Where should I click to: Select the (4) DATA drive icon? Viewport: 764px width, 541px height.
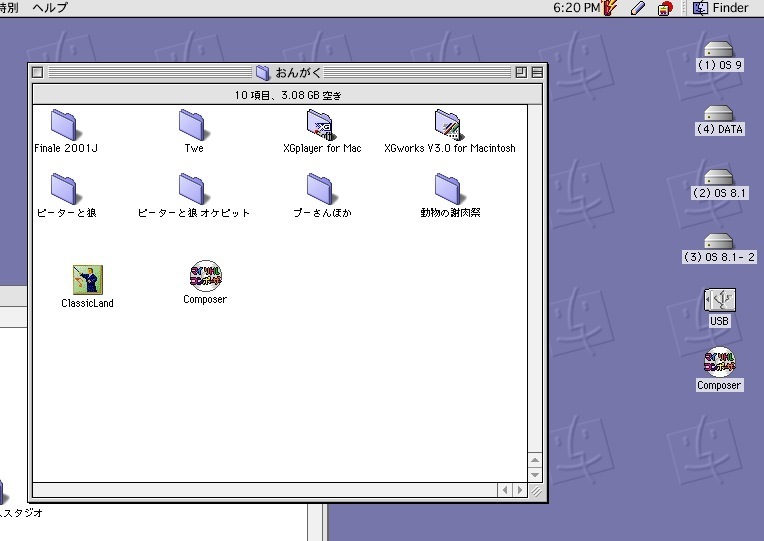719,113
